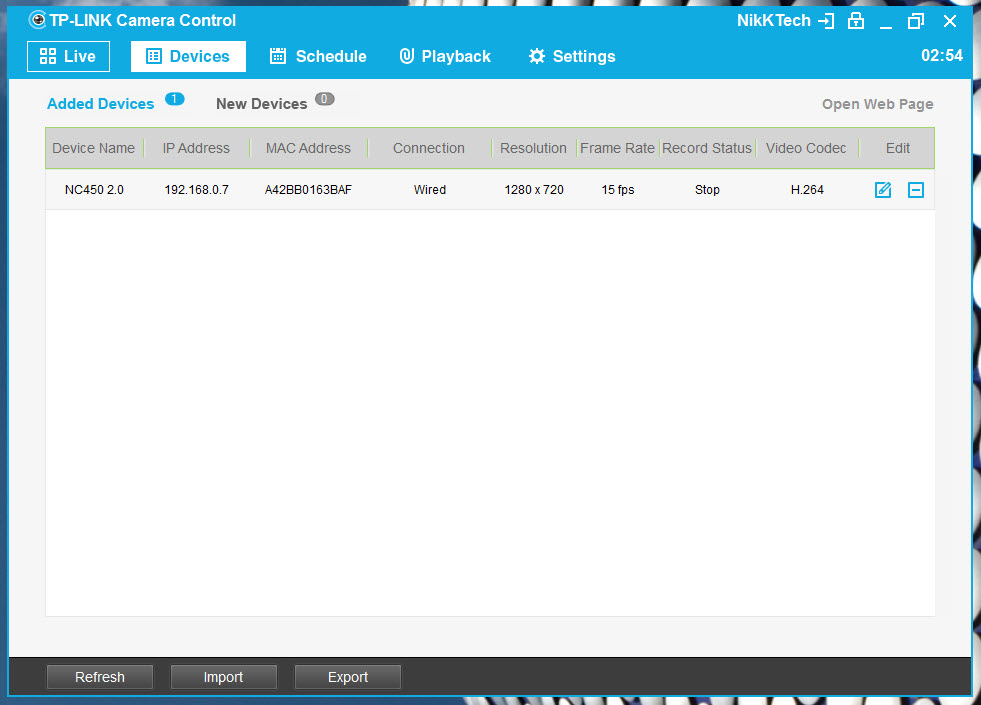Viewport: 981px width, 705px height.
Task: Click the 15 fps cell
Action: point(618,190)
